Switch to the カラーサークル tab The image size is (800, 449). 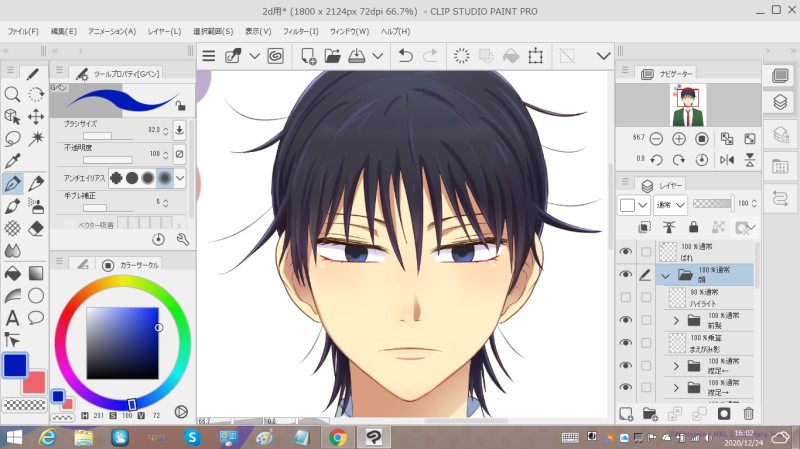[x=132, y=265]
